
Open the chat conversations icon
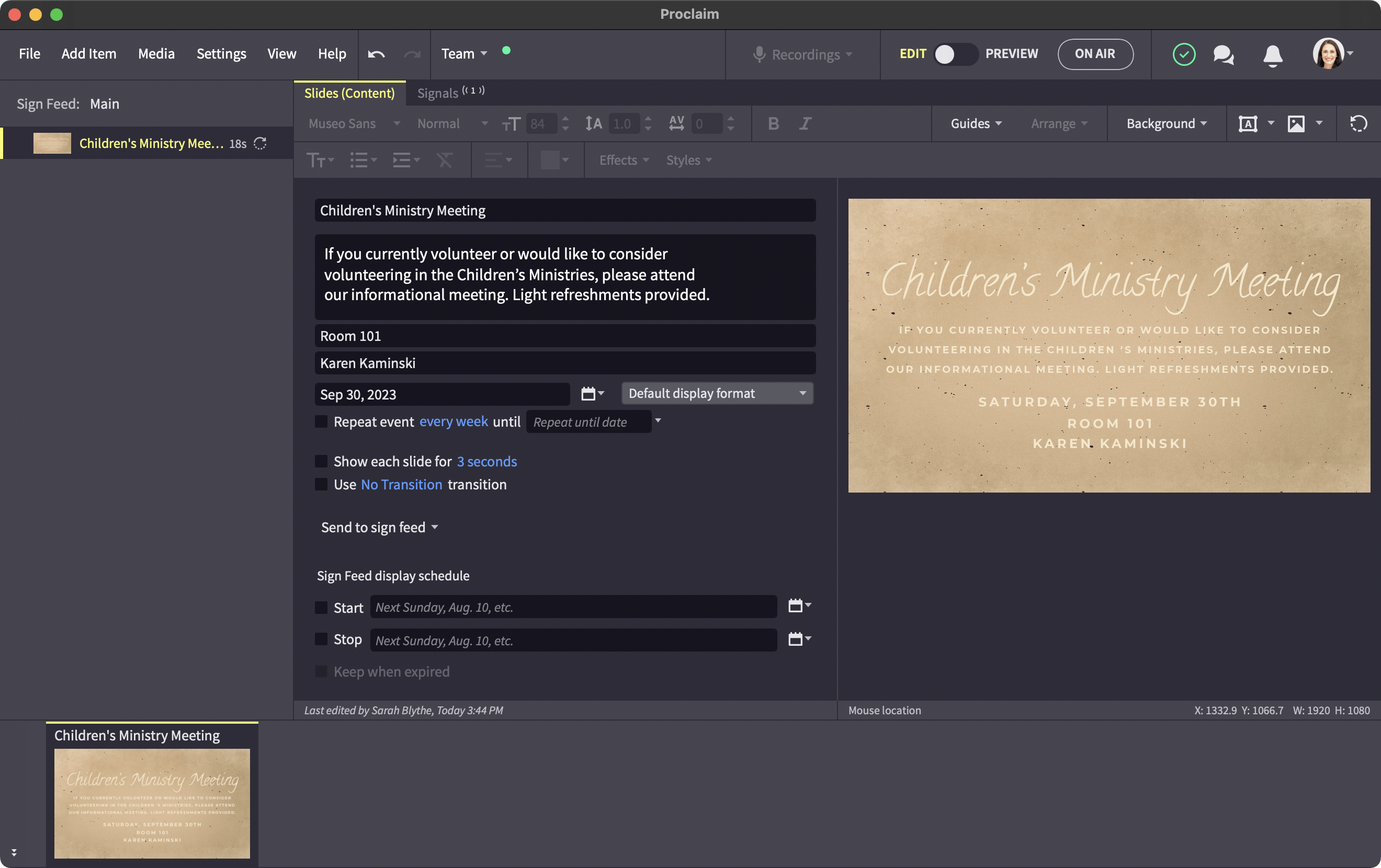pos(1224,54)
